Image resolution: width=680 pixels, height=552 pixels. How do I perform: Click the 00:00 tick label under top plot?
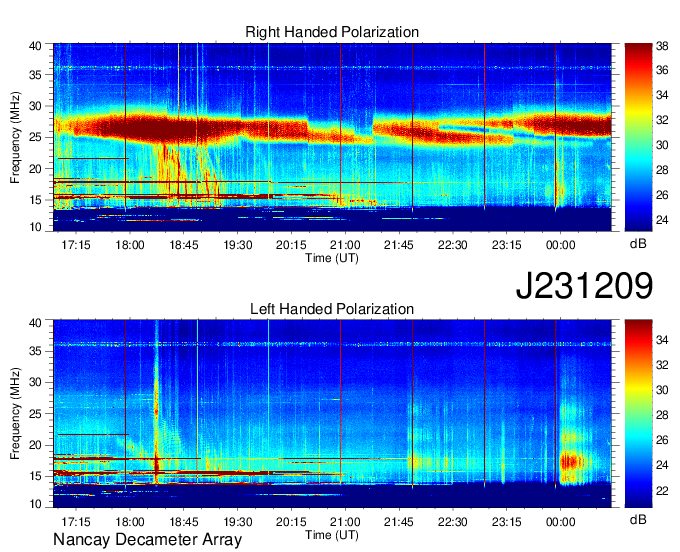click(560, 245)
